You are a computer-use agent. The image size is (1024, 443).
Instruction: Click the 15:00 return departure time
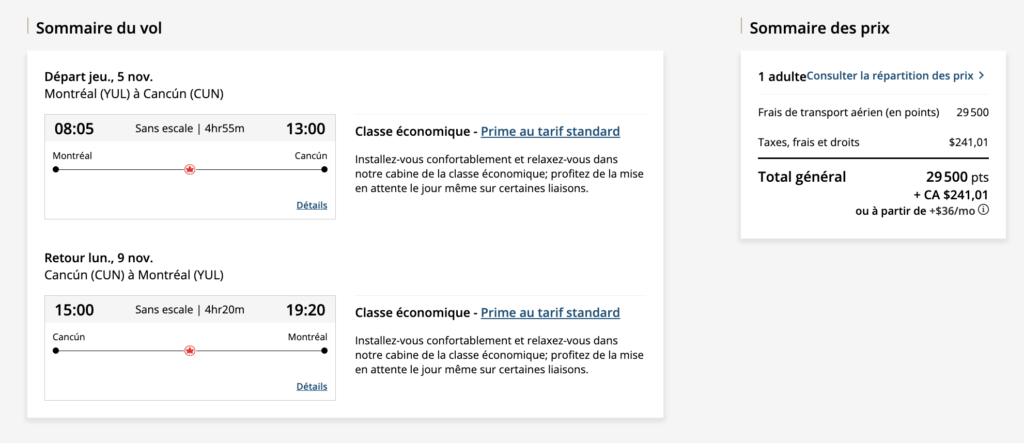(74, 310)
